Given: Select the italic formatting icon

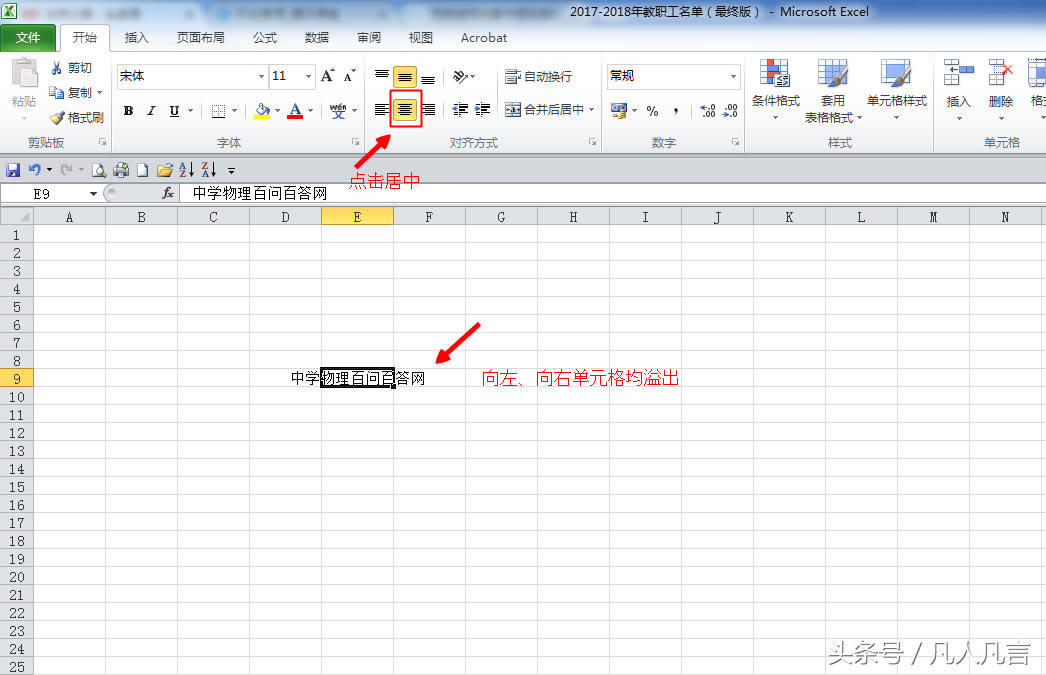Looking at the screenshot, I should [x=151, y=110].
